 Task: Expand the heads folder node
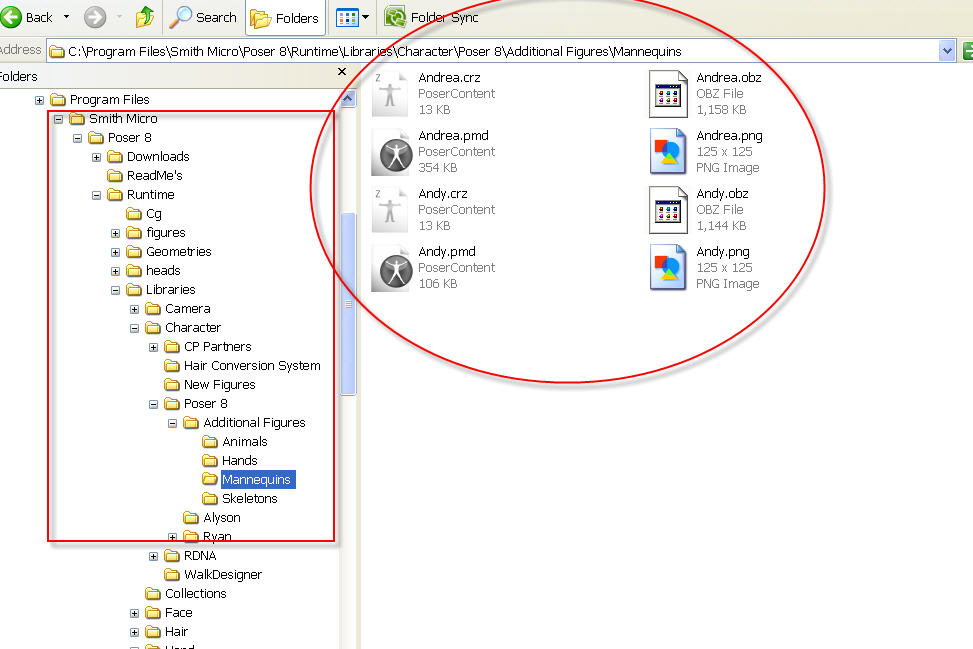[x=115, y=271]
